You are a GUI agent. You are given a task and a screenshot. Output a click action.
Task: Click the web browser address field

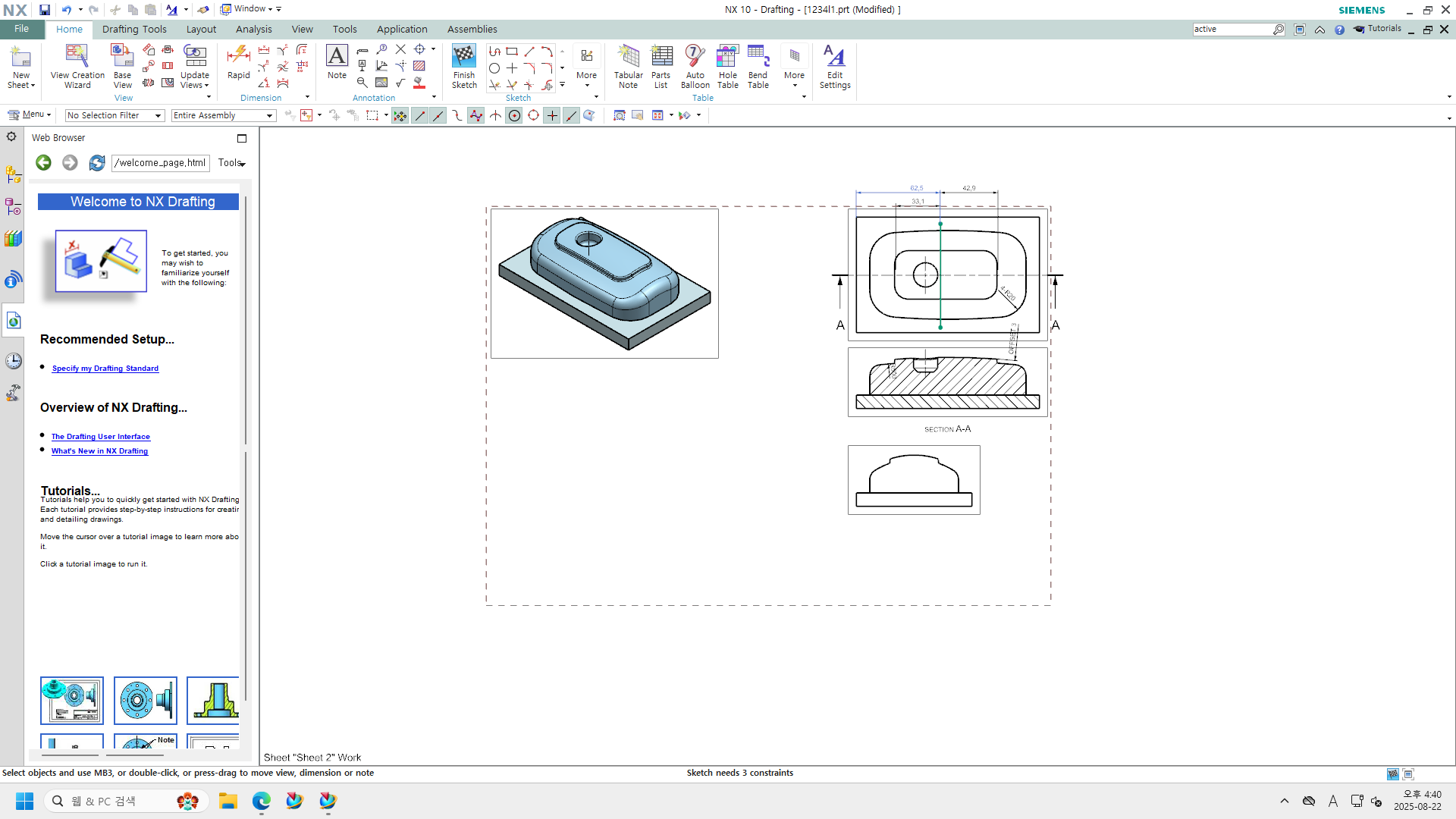tap(161, 162)
